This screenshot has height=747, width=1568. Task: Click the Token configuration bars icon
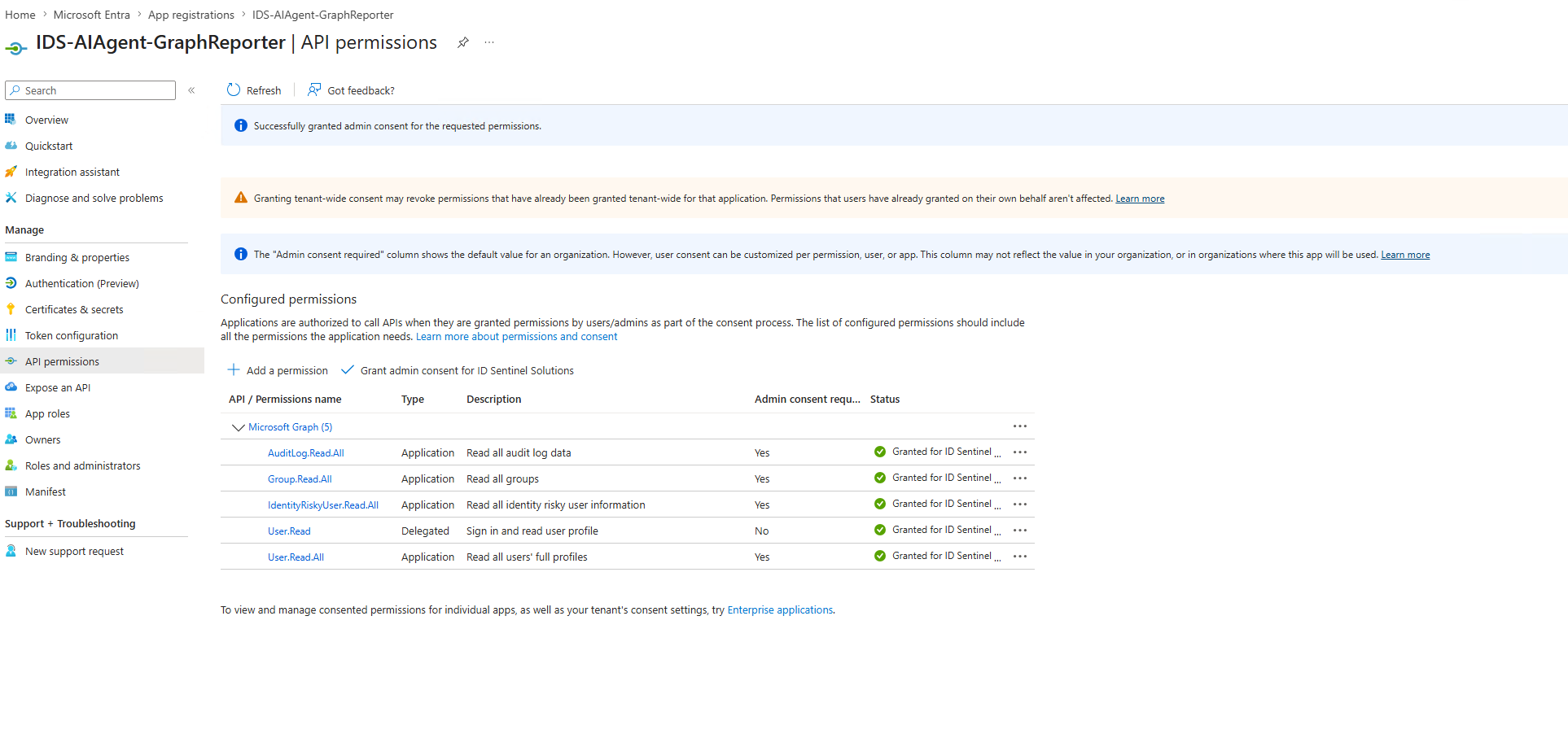tap(11, 335)
